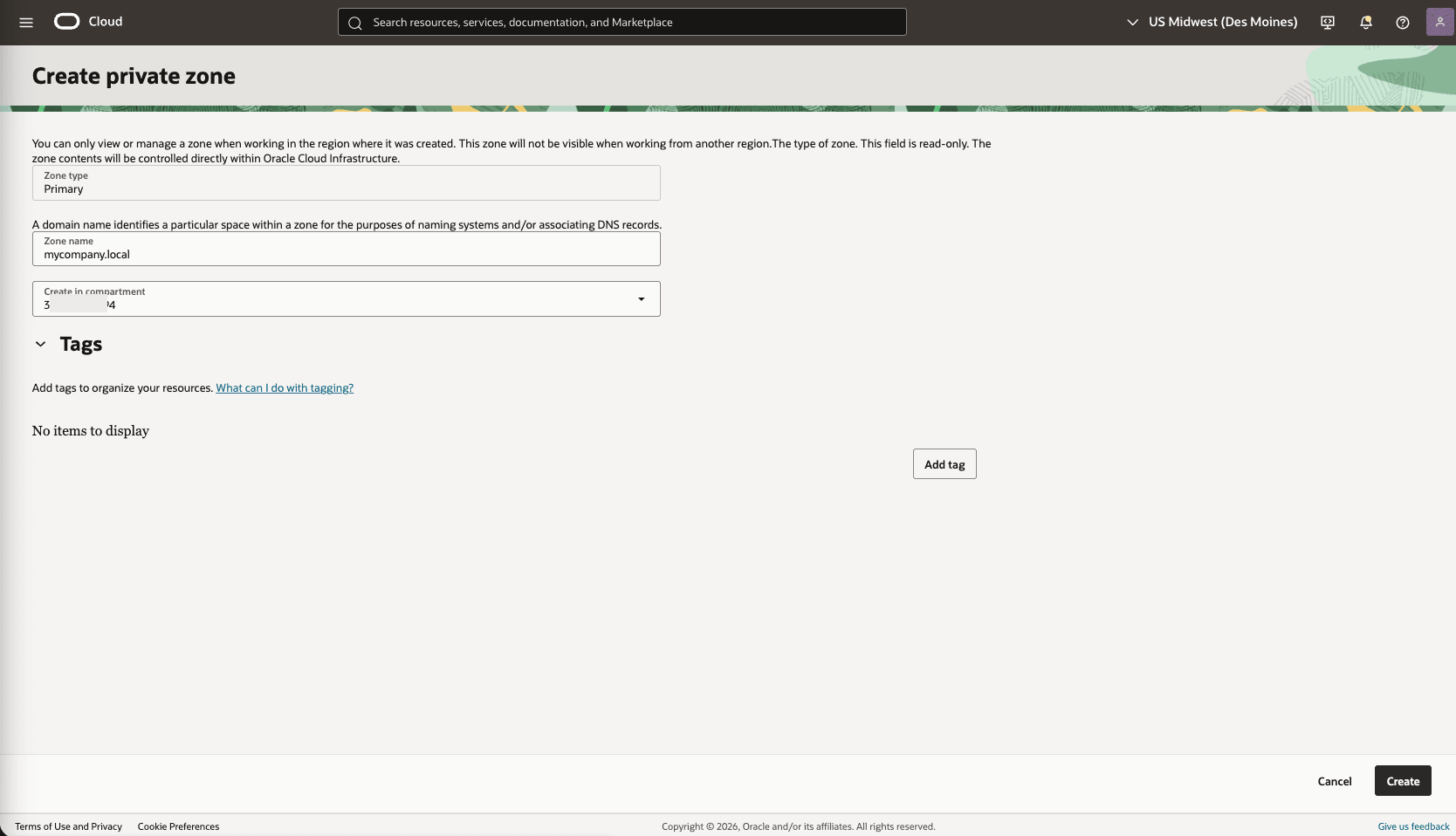
Task: Launch Cloud Shell from the top bar
Action: click(x=1327, y=22)
